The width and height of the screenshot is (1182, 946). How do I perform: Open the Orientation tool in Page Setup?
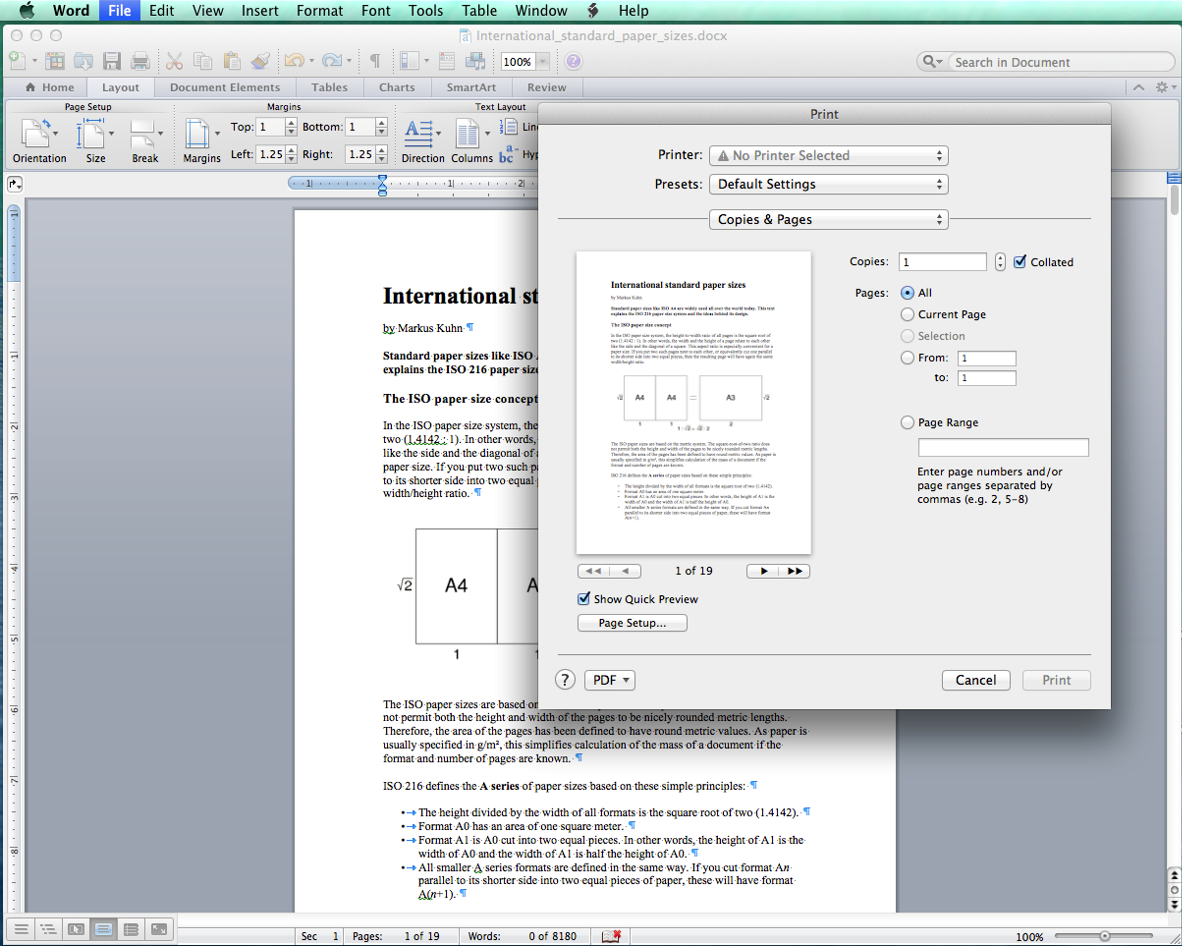tap(39, 134)
